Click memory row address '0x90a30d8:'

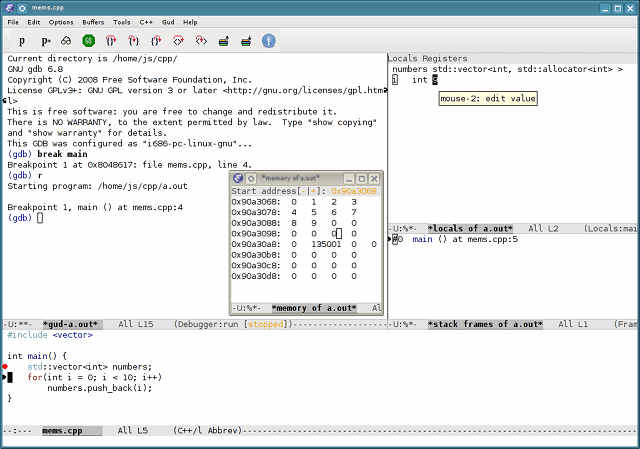coord(256,276)
